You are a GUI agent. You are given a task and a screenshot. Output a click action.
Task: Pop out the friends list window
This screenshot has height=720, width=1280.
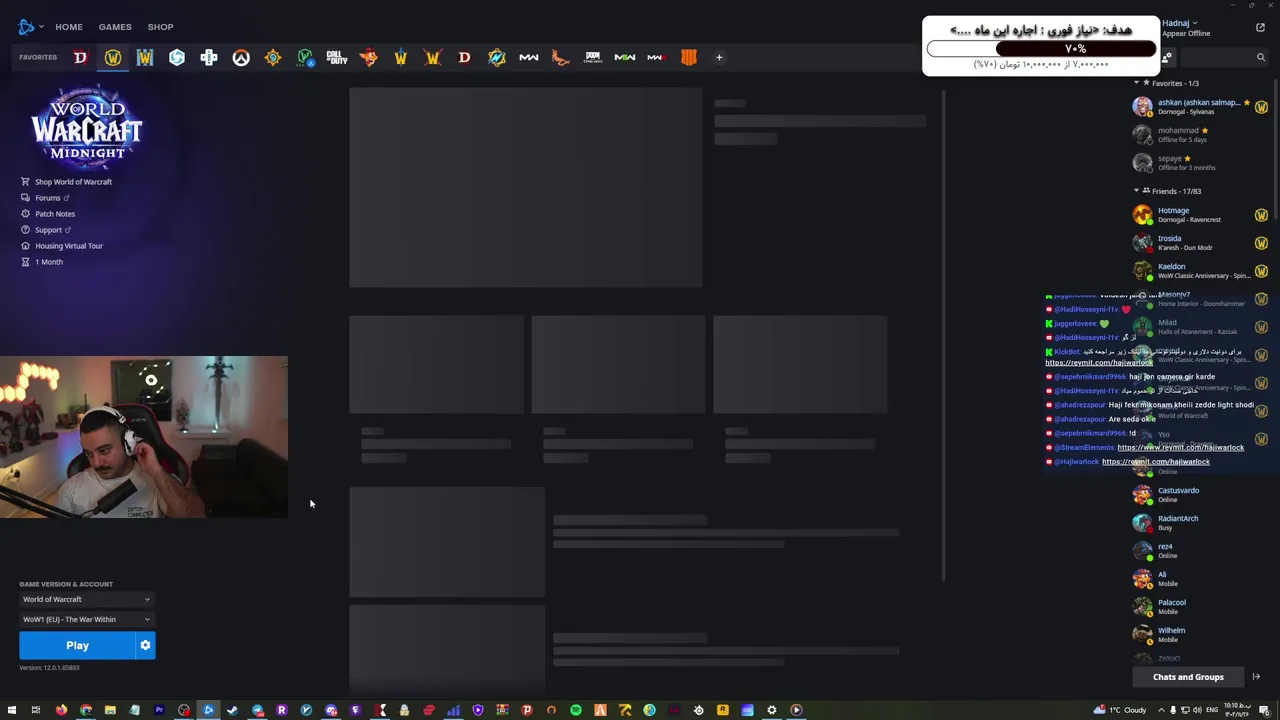[x=1260, y=27]
